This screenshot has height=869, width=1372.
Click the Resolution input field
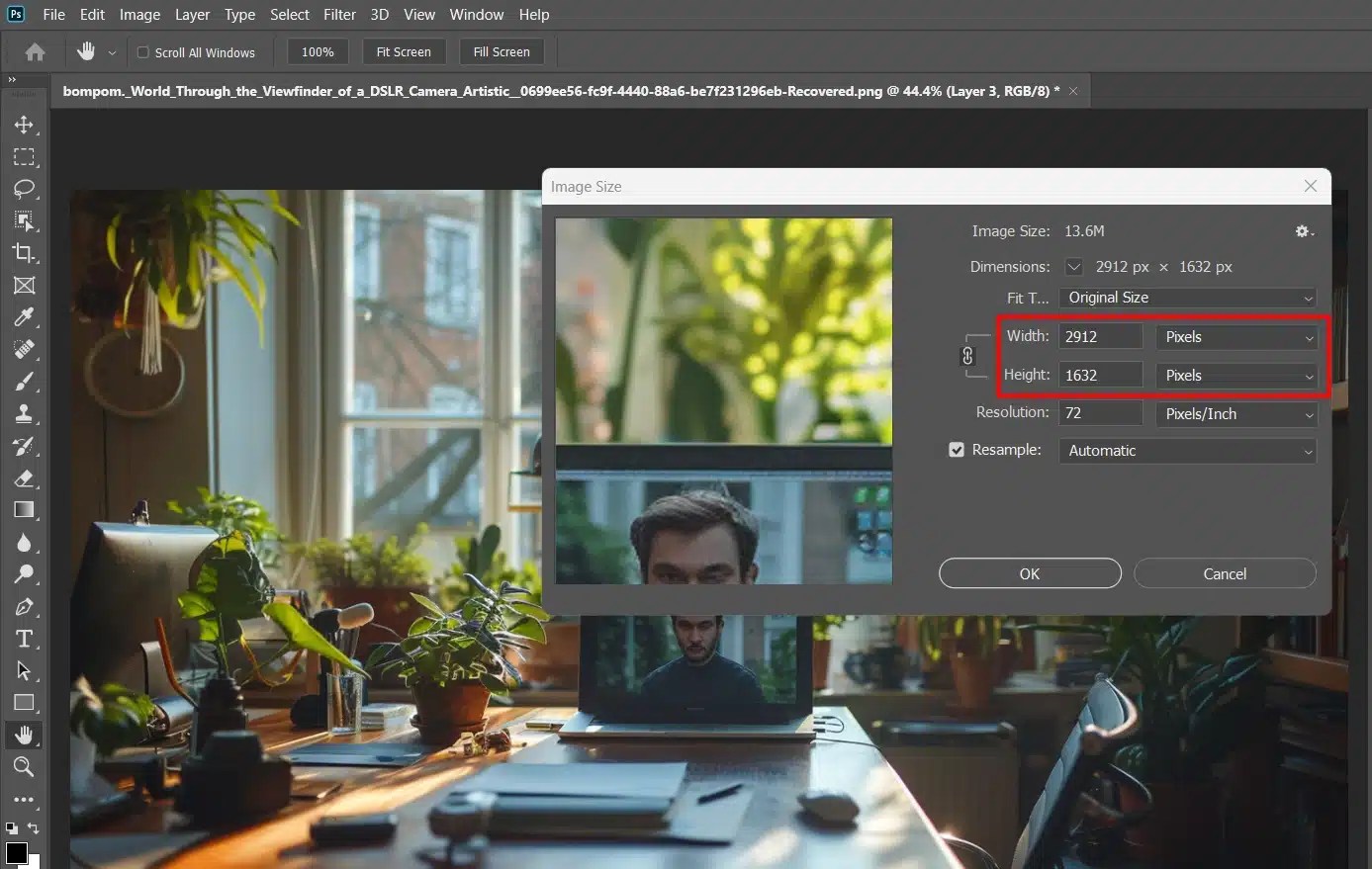(1101, 414)
